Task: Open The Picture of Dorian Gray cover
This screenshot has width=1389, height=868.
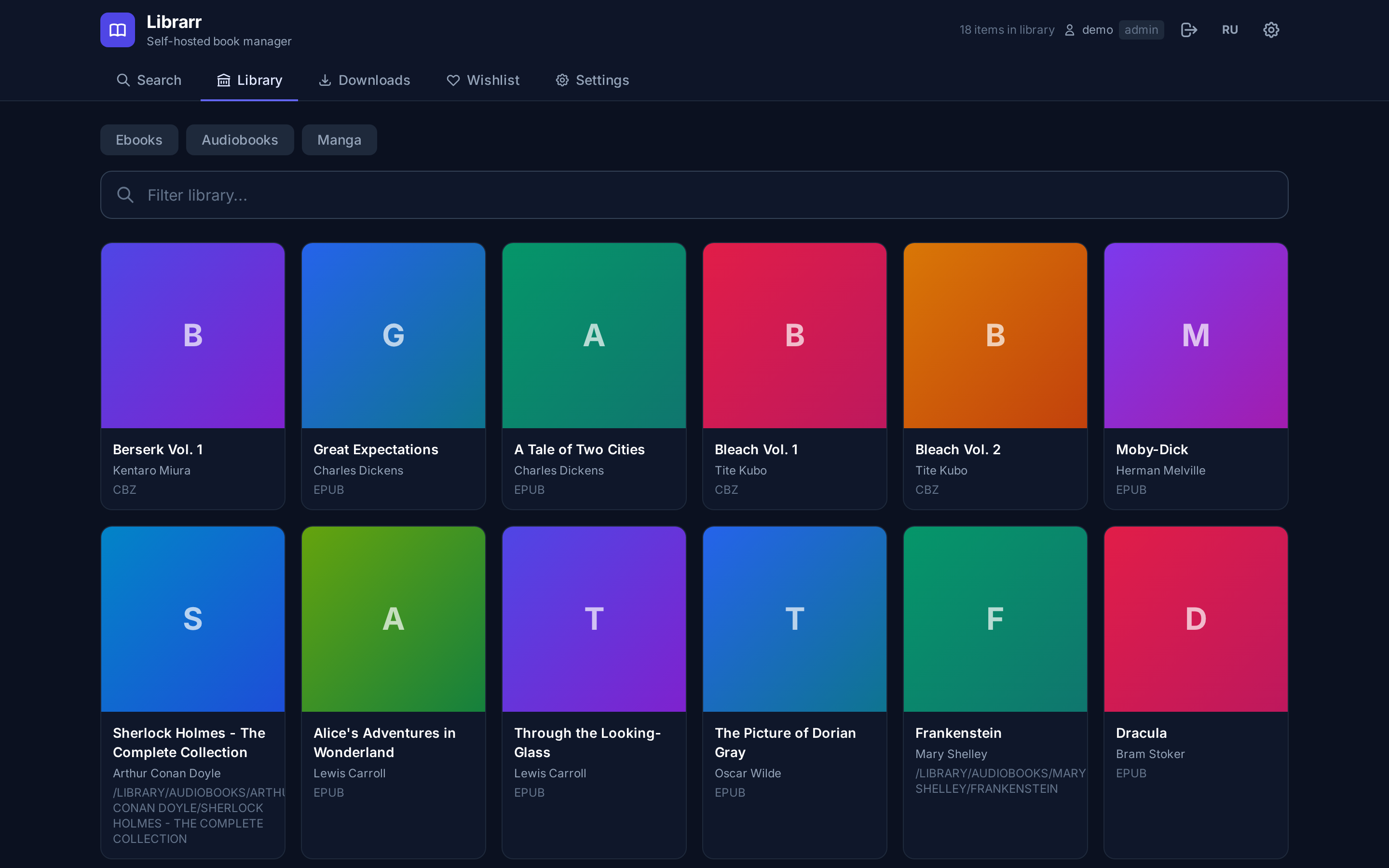Action: 794,619
